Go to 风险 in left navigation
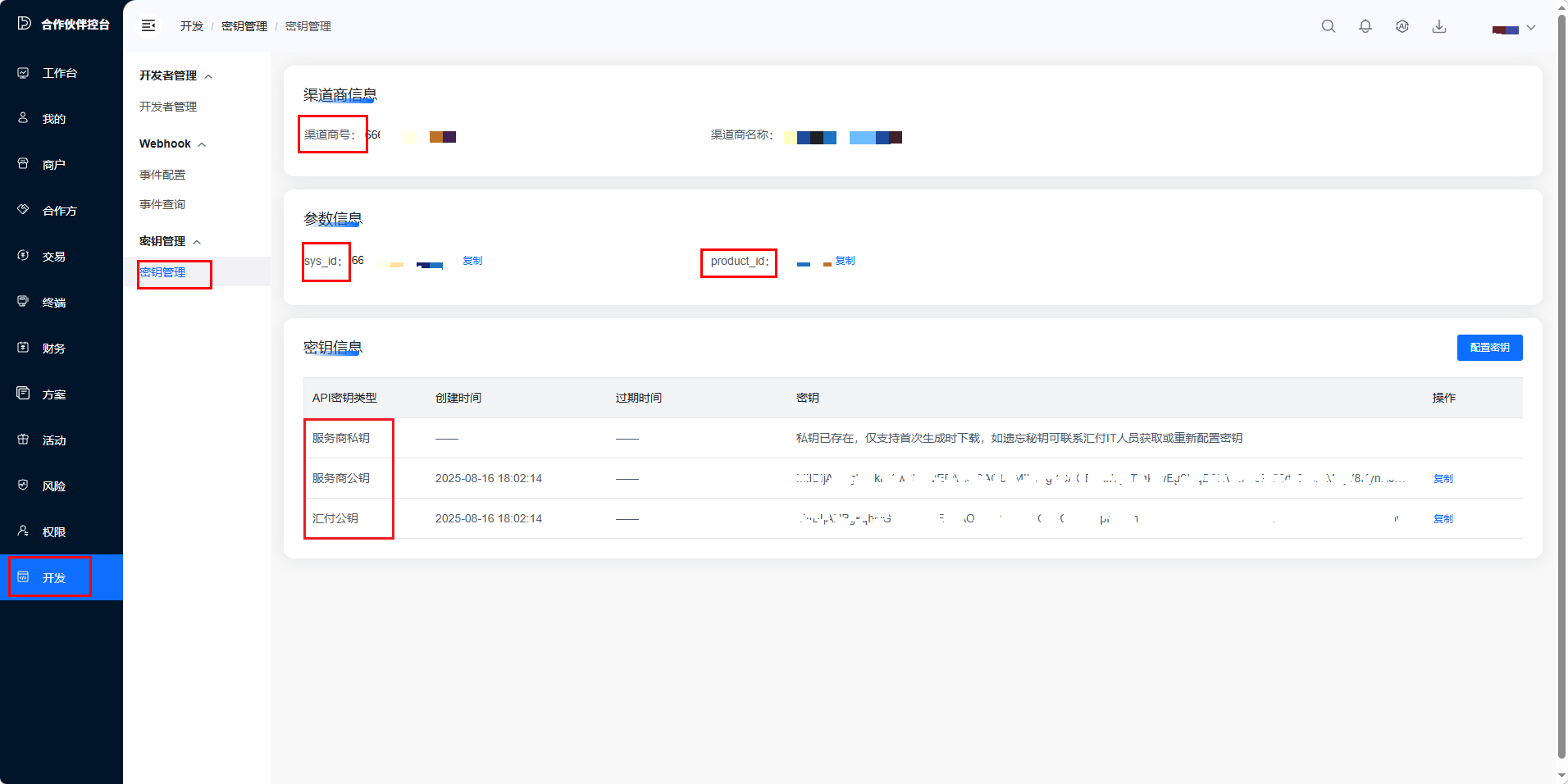The width and height of the screenshot is (1568, 784). click(53, 486)
